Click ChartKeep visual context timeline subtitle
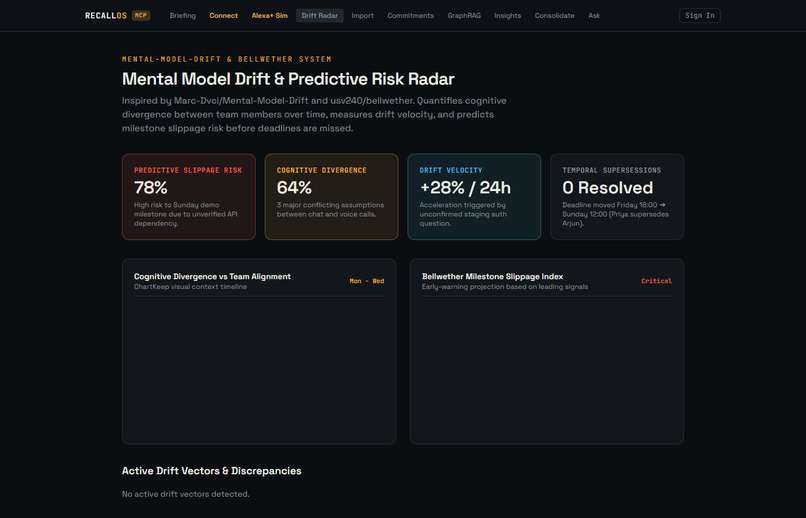The height and width of the screenshot is (518, 806). (x=190, y=287)
